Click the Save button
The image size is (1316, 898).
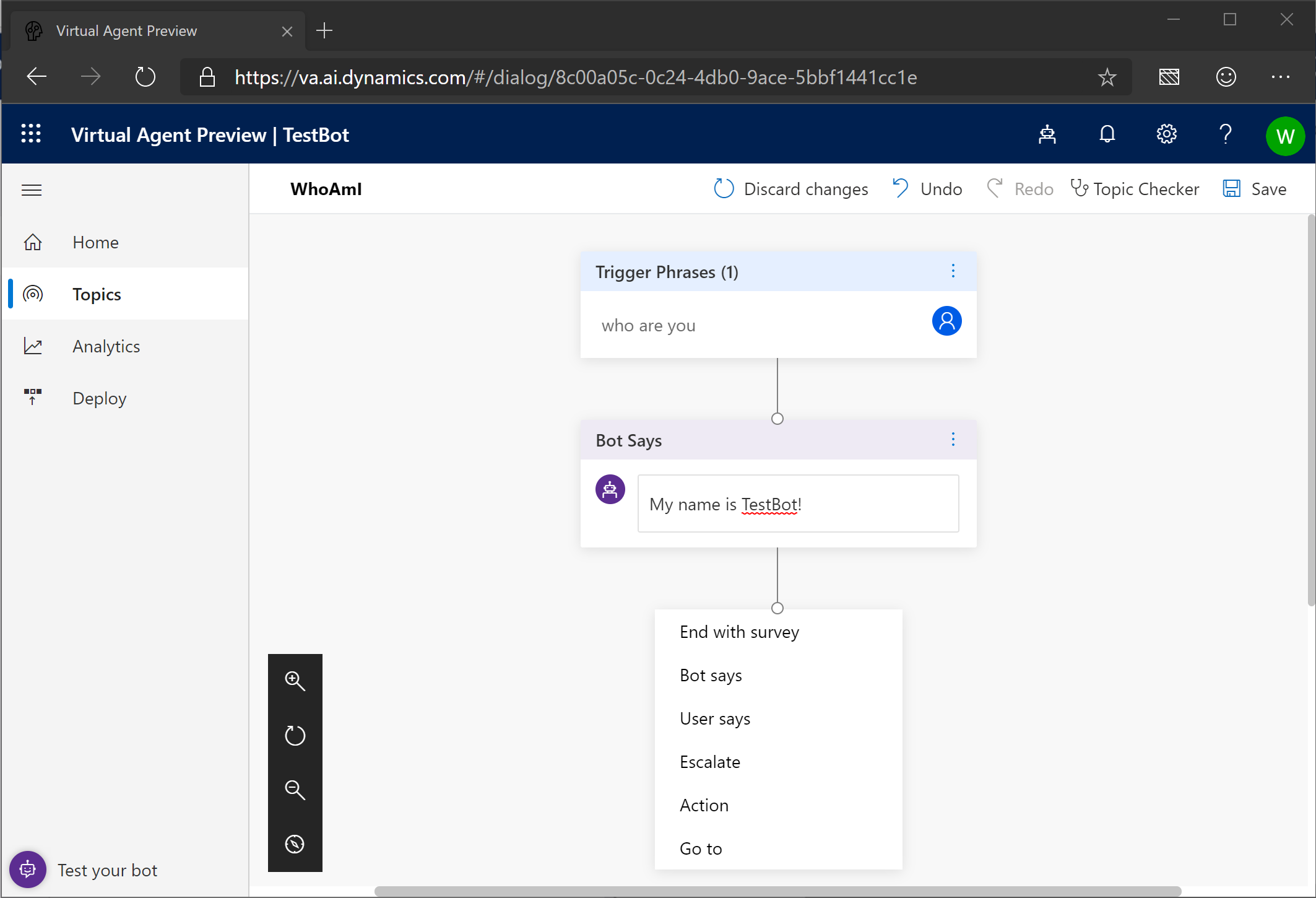1255,189
